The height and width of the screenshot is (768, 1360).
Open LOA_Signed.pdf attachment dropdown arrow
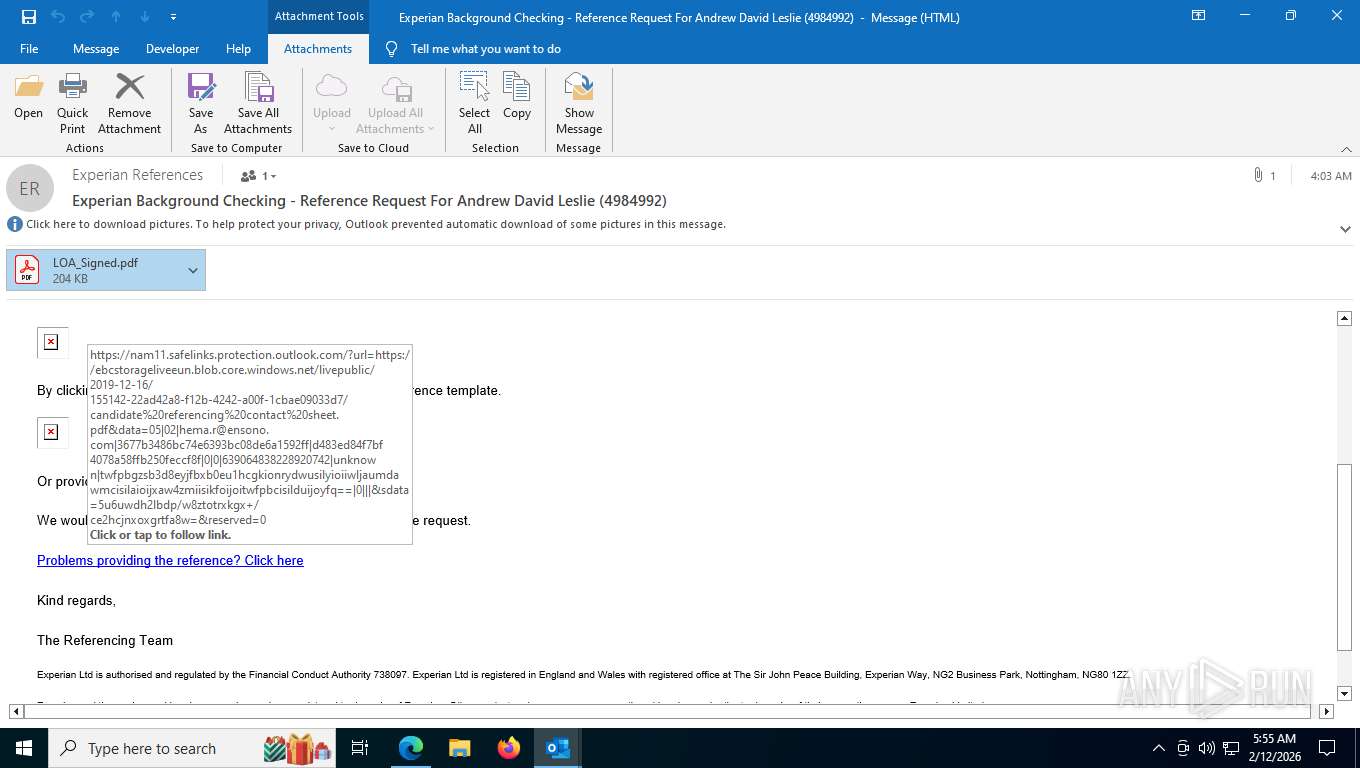click(x=193, y=270)
